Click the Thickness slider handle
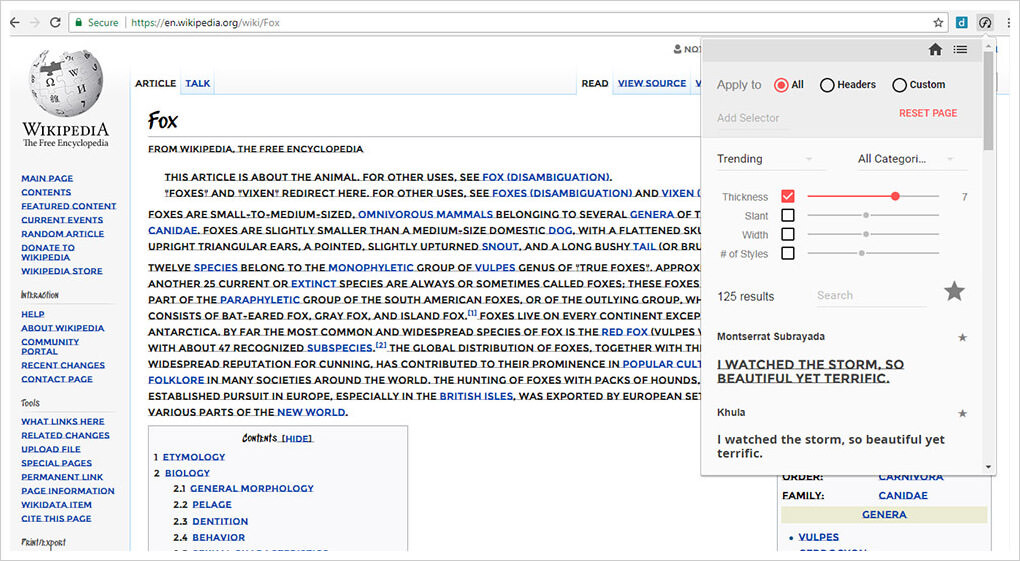The height and width of the screenshot is (561, 1020). pyautogui.click(x=895, y=197)
